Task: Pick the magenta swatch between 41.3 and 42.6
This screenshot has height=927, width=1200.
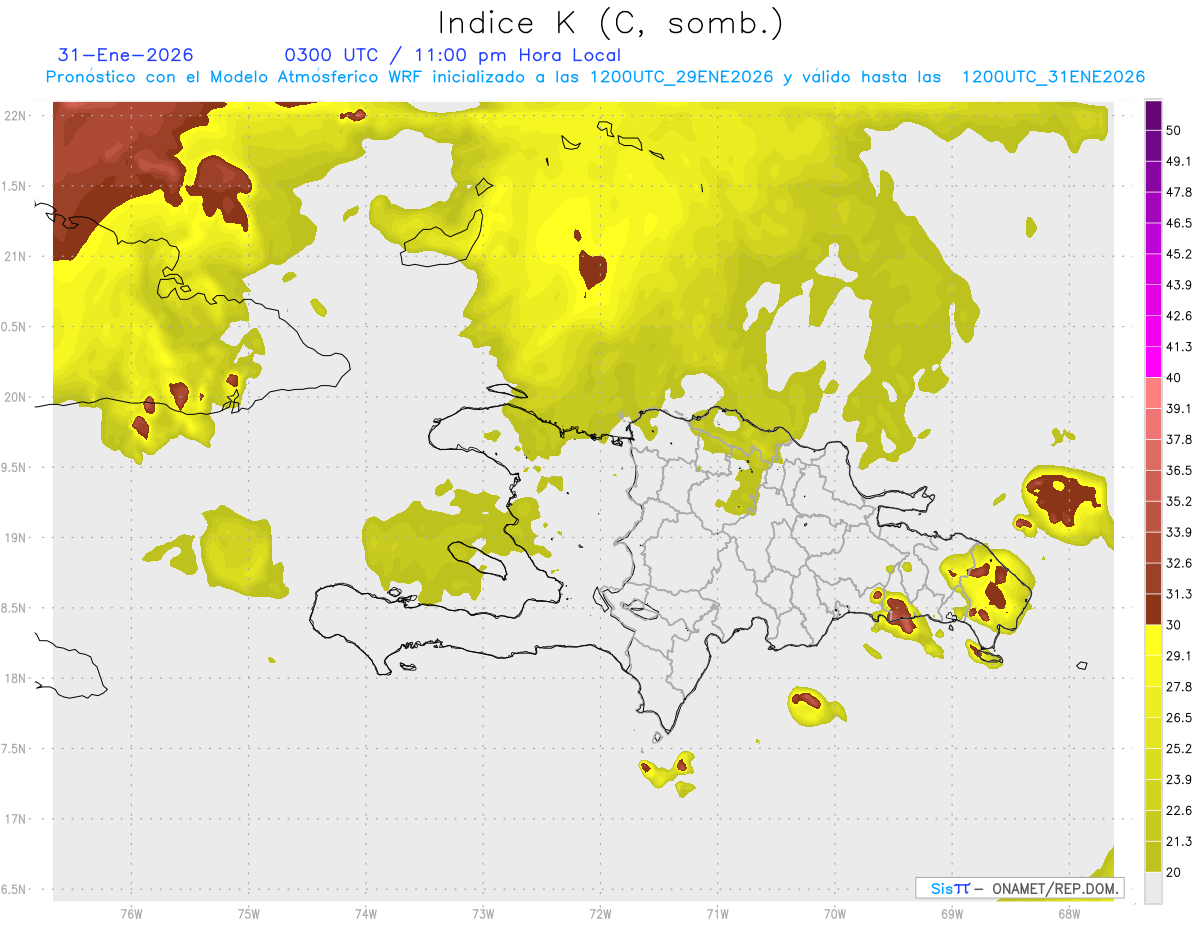Action: pos(1153,332)
